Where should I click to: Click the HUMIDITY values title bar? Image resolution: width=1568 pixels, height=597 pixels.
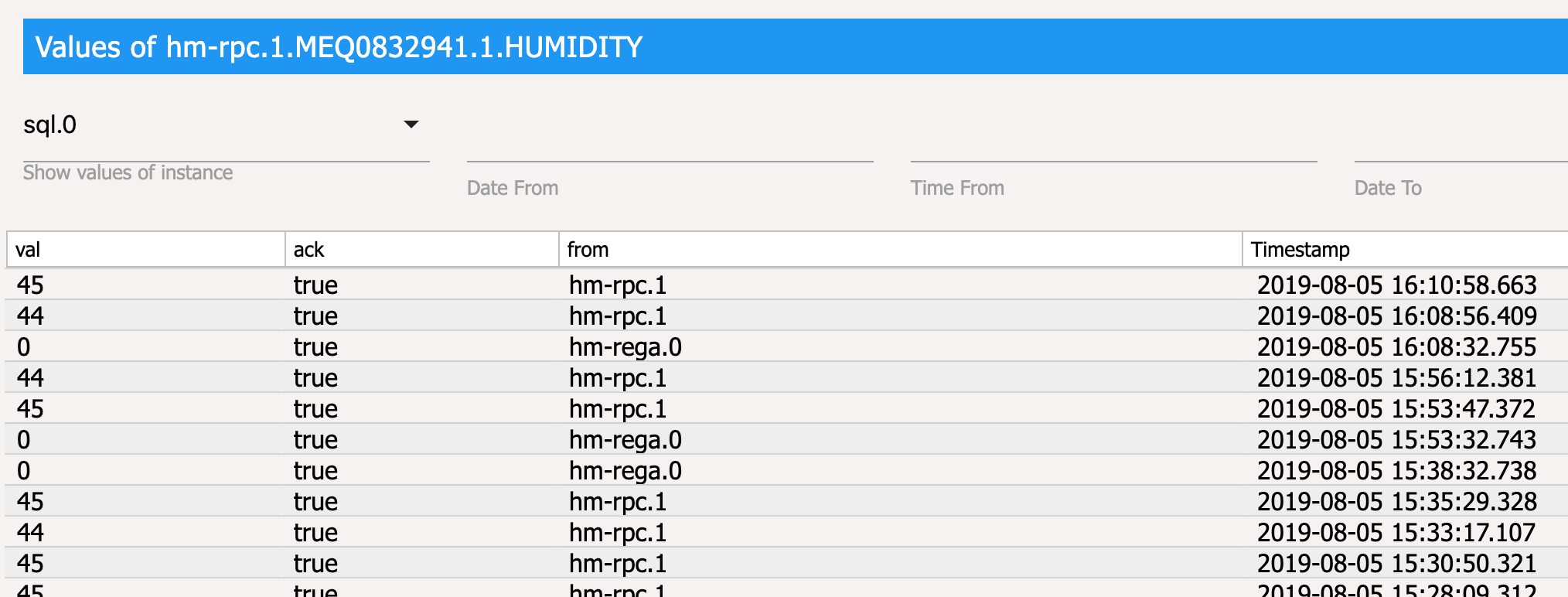[795, 47]
